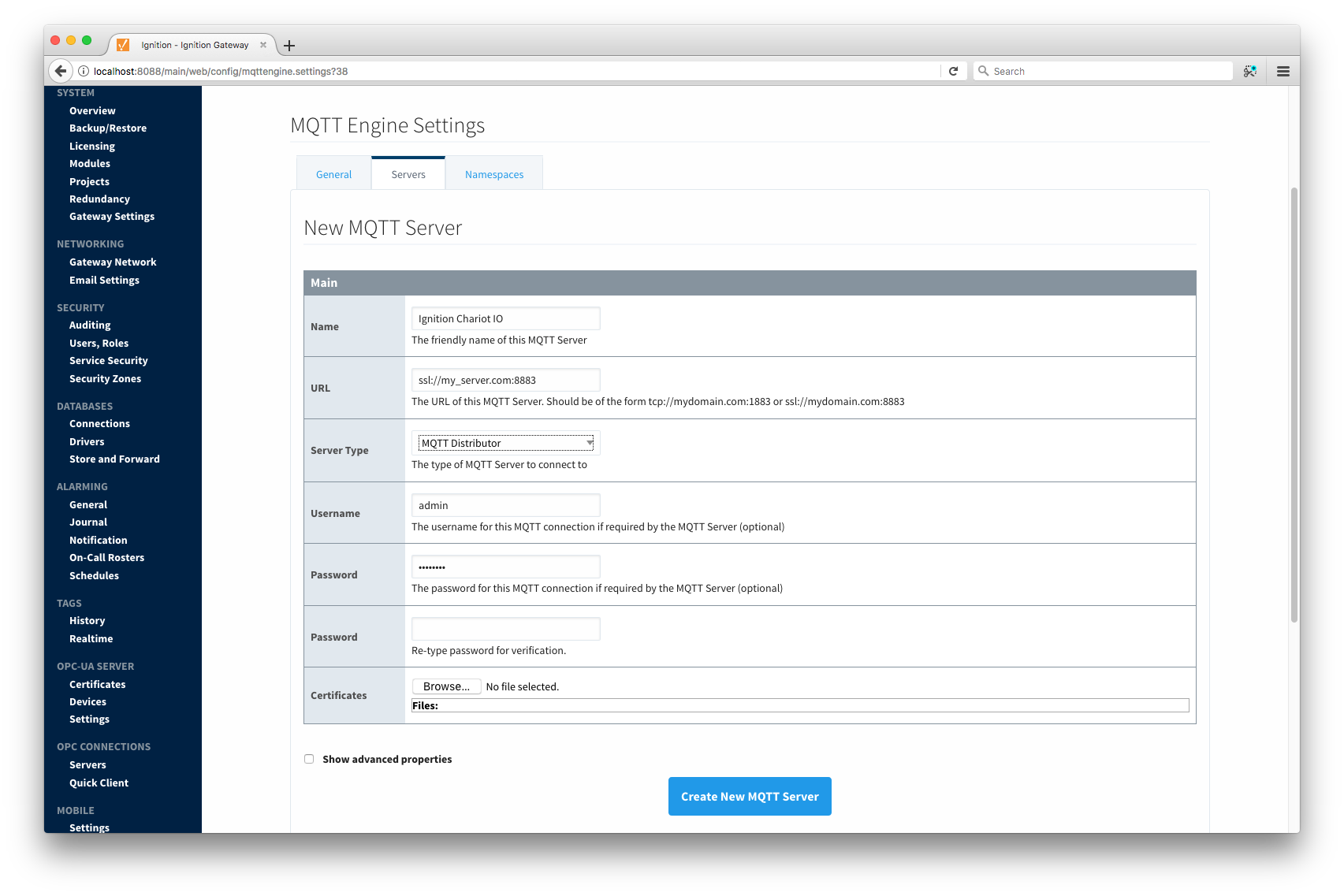Select the Servers tab
Viewport: 1344px width, 896px height.
tap(408, 173)
